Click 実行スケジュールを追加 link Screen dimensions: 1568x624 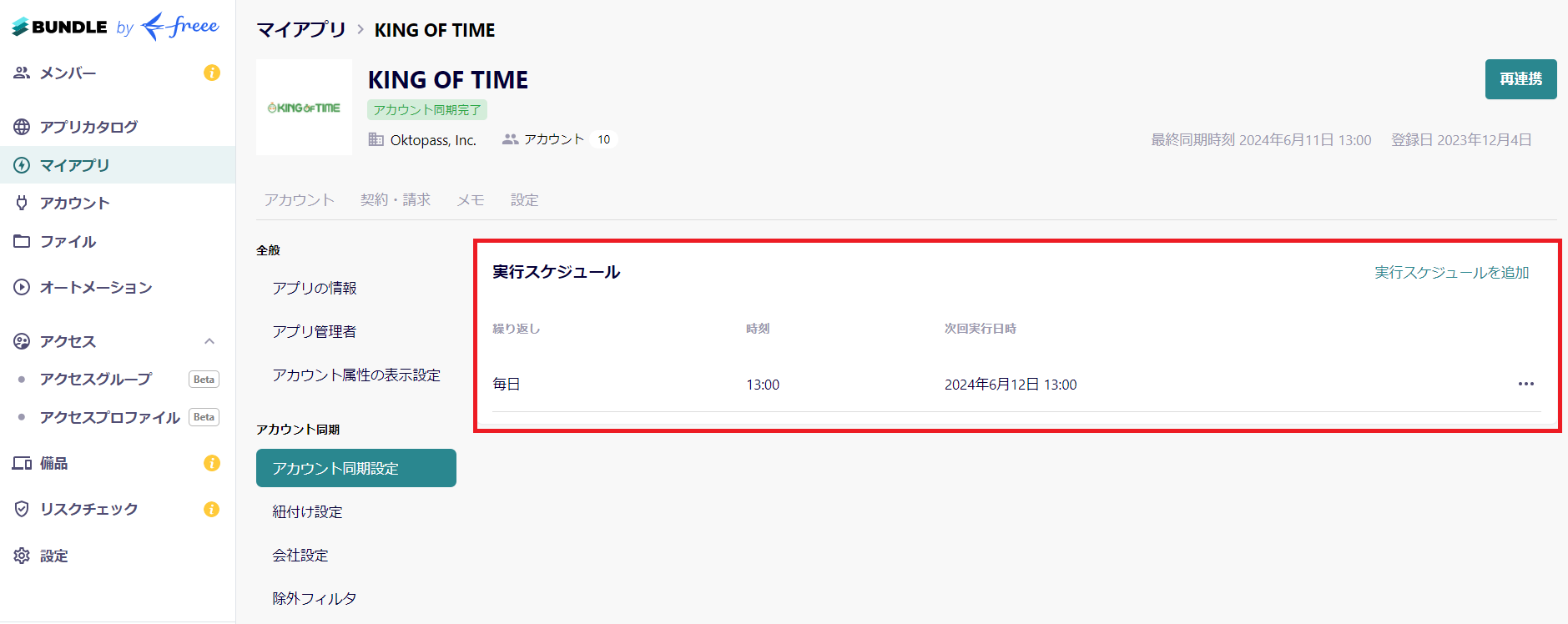[x=1452, y=273]
